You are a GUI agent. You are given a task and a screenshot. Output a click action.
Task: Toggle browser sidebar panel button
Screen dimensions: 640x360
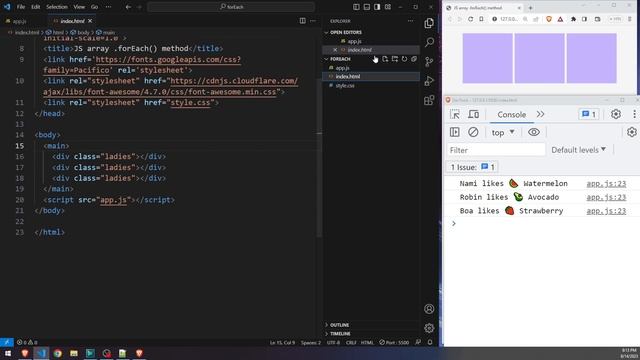[x=584, y=19]
